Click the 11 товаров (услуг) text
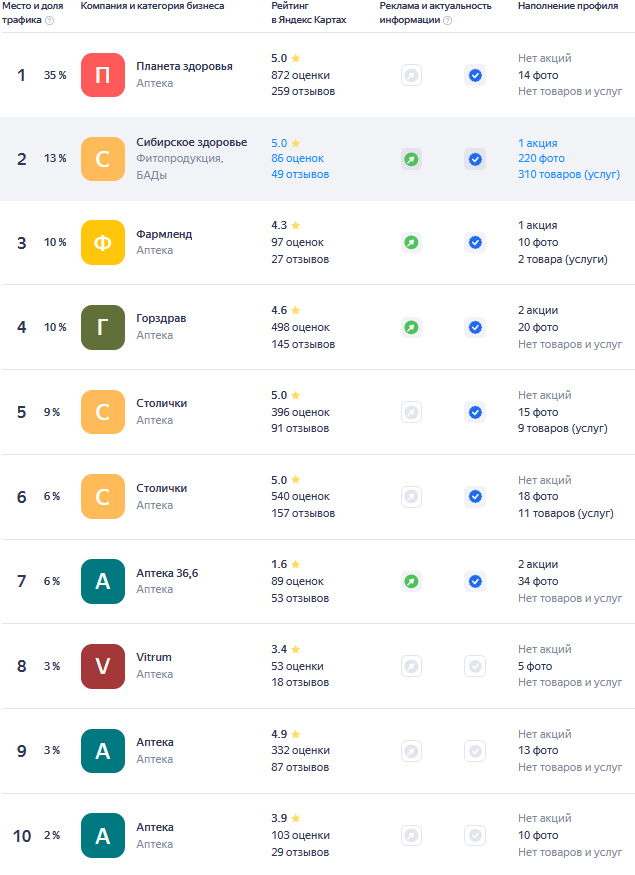635x875 pixels. [565, 513]
